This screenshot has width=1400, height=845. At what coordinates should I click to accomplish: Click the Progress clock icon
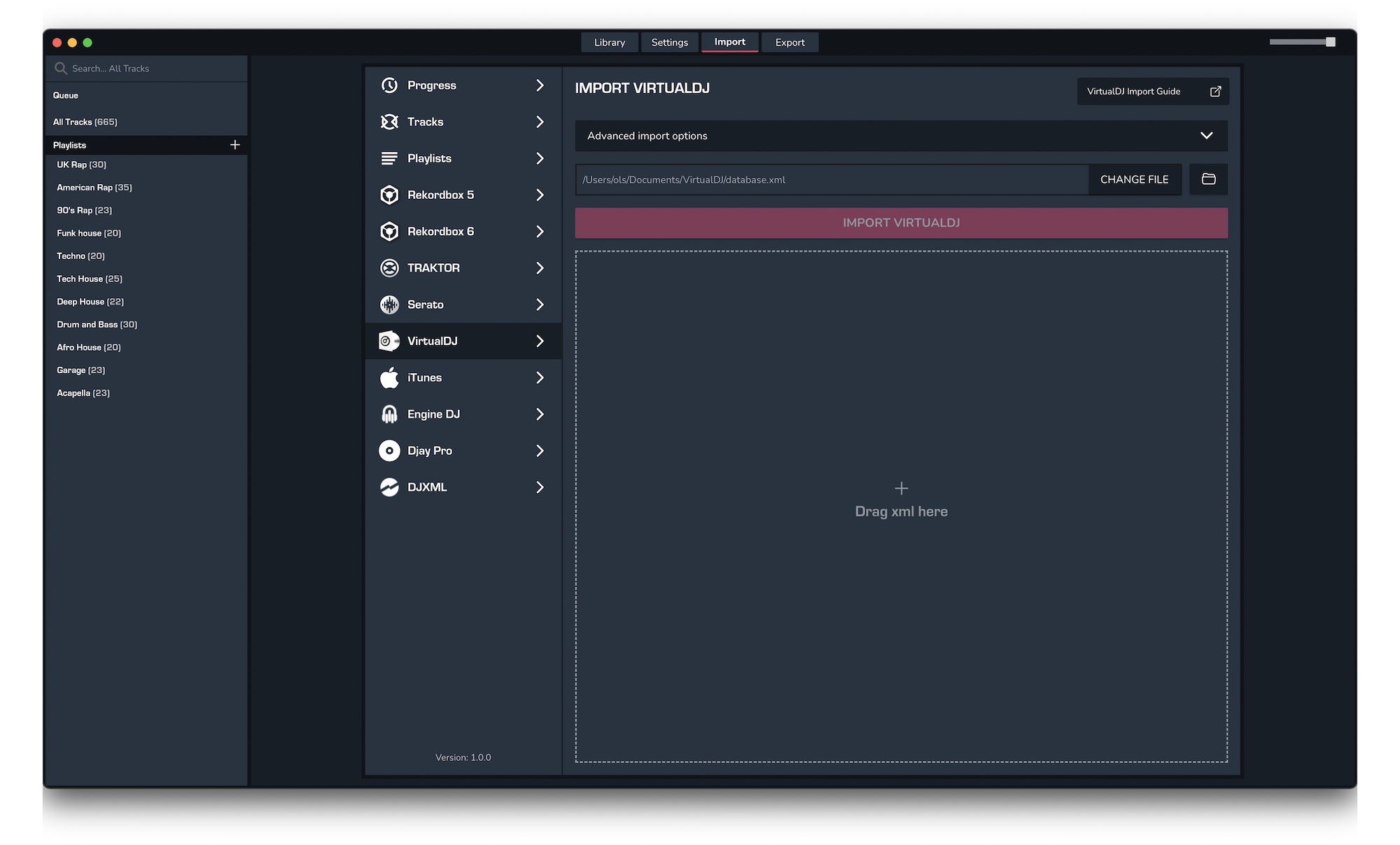(389, 85)
